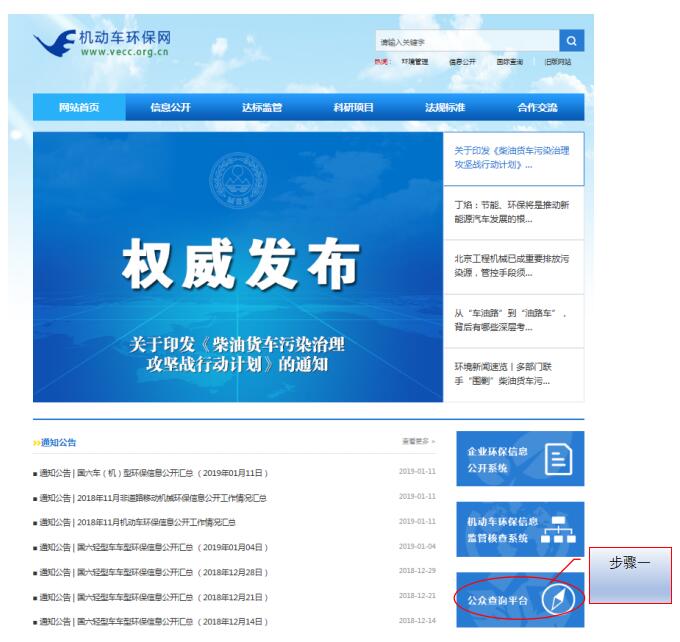Open the 机动车环保信息监管核查系统 button
This screenshot has width=680, height=642.
520,529
